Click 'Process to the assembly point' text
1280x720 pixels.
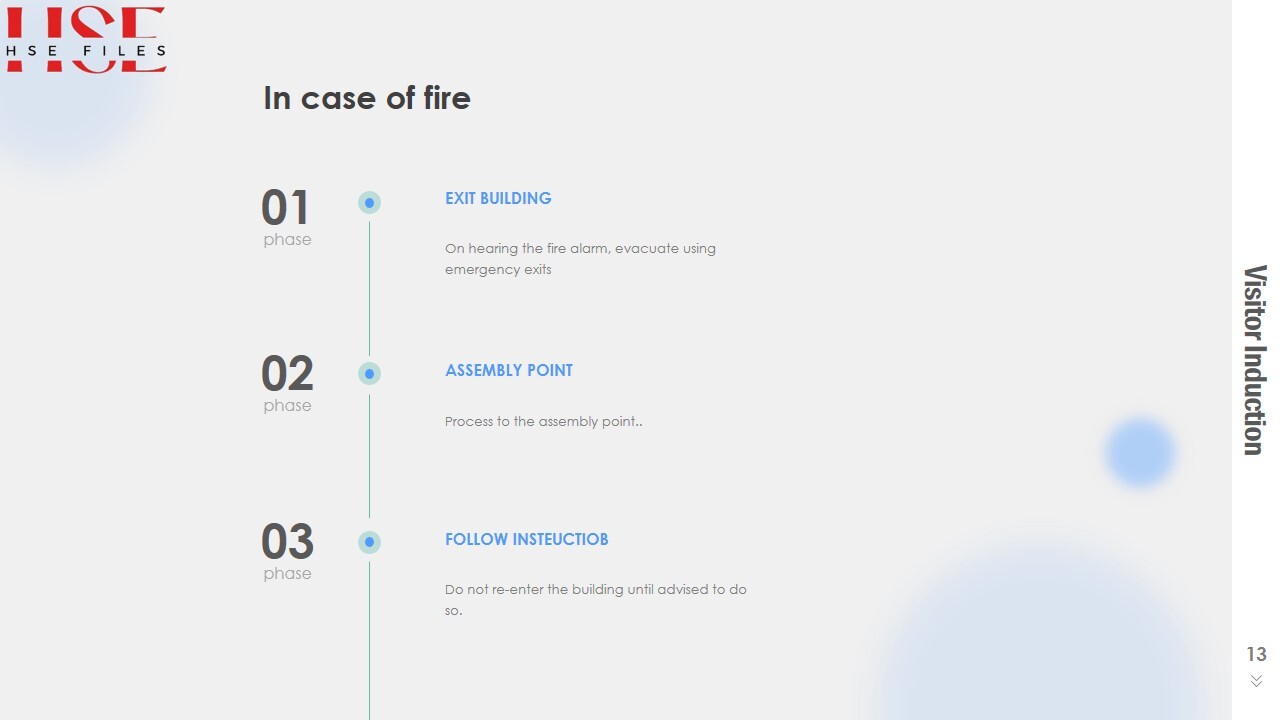coord(543,421)
